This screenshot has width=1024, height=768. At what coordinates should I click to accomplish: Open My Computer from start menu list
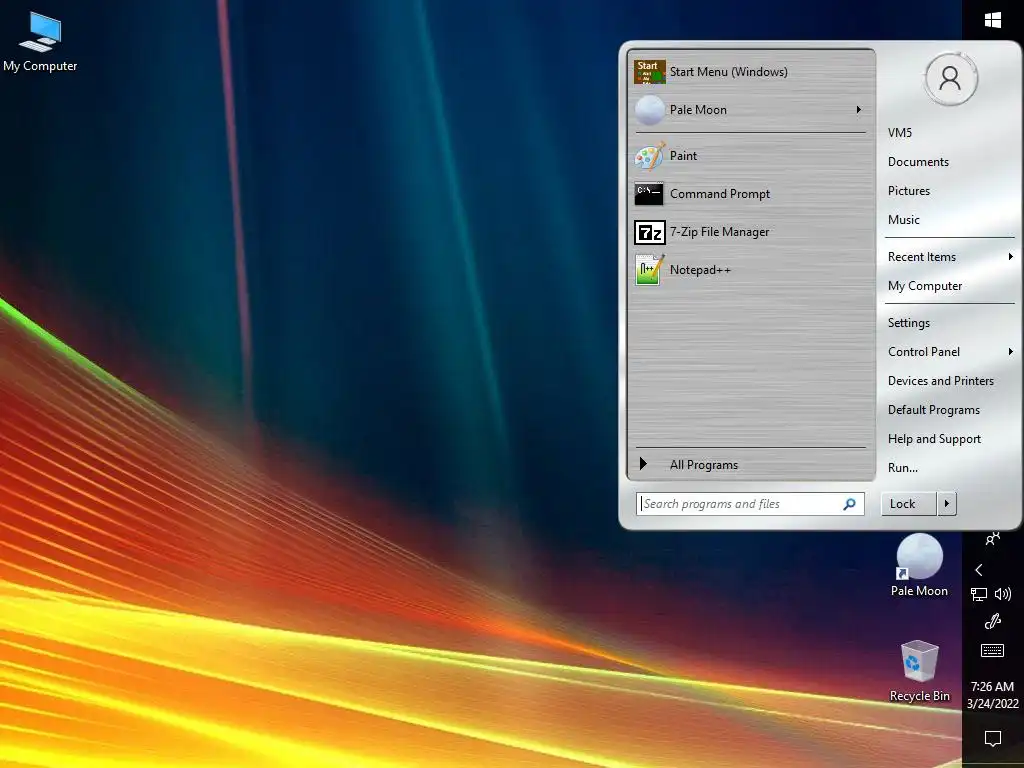point(925,286)
